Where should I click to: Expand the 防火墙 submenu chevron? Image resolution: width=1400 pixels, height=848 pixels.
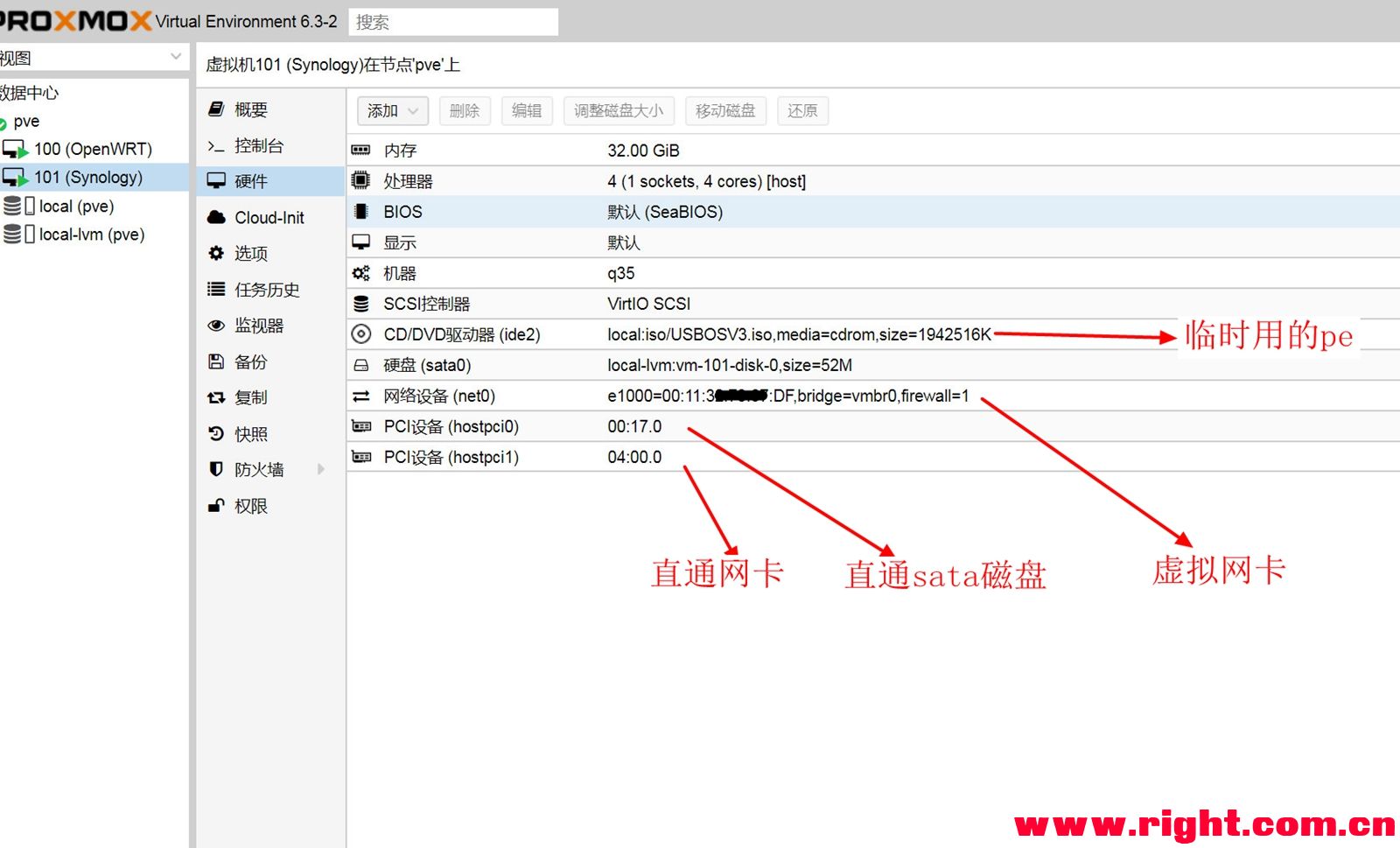click(321, 469)
